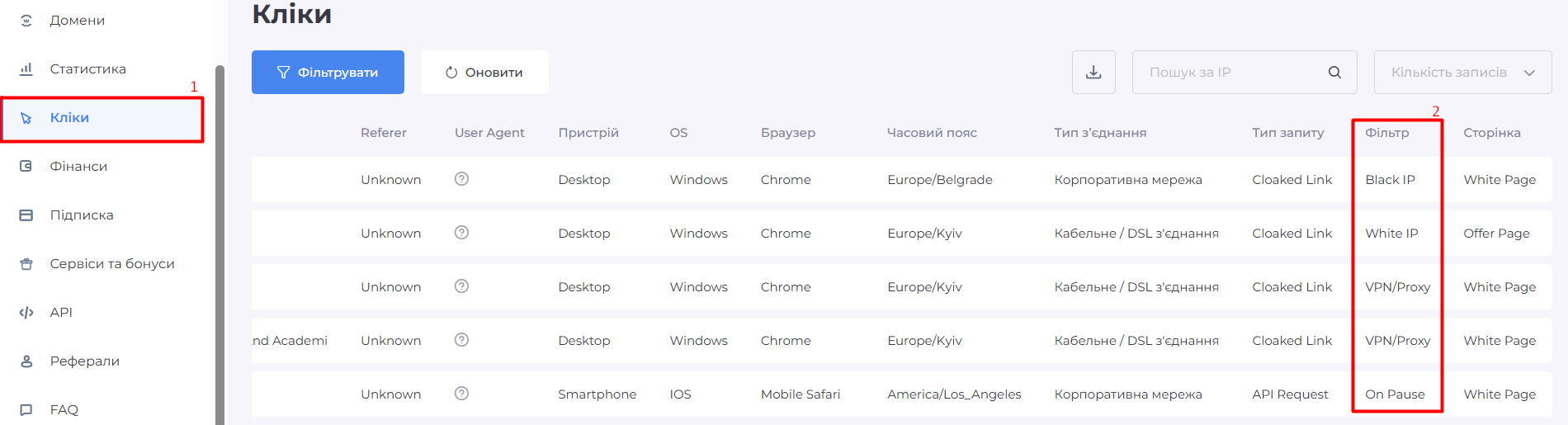Viewport: 1568px width, 425px height.
Task: Click the Статистика bar chart icon
Action: 26,69
